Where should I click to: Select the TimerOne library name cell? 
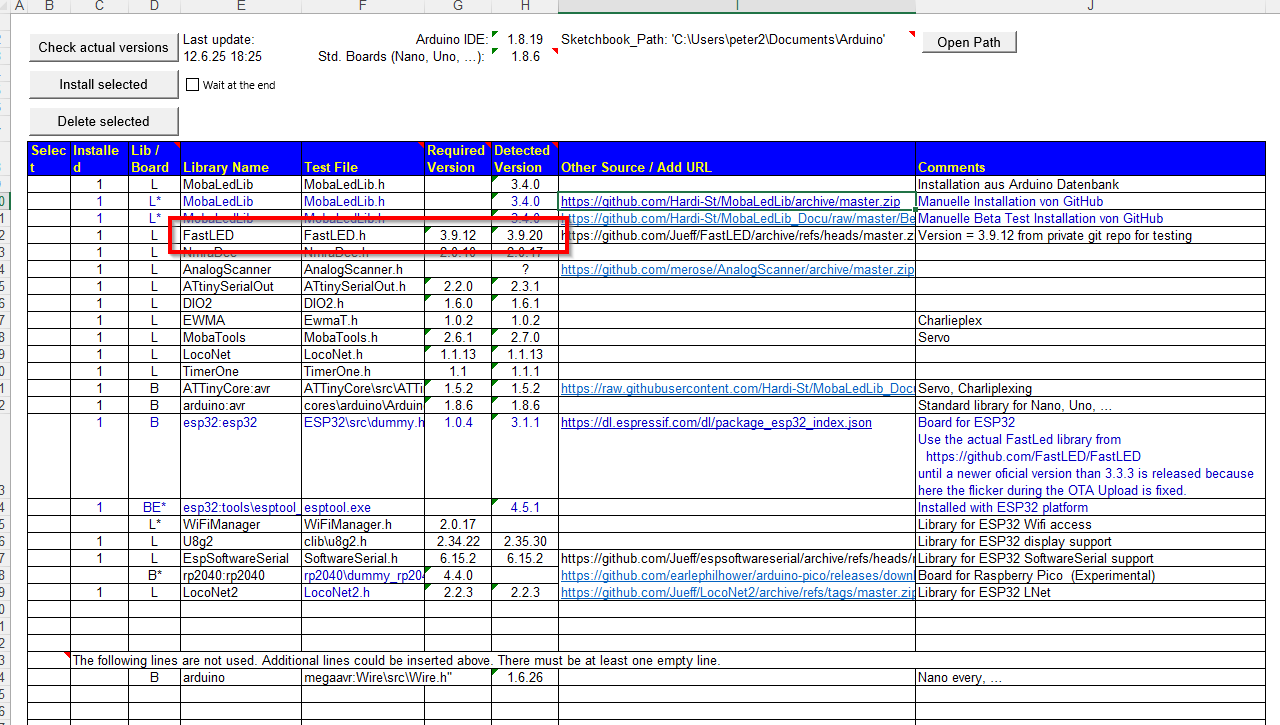(241, 372)
